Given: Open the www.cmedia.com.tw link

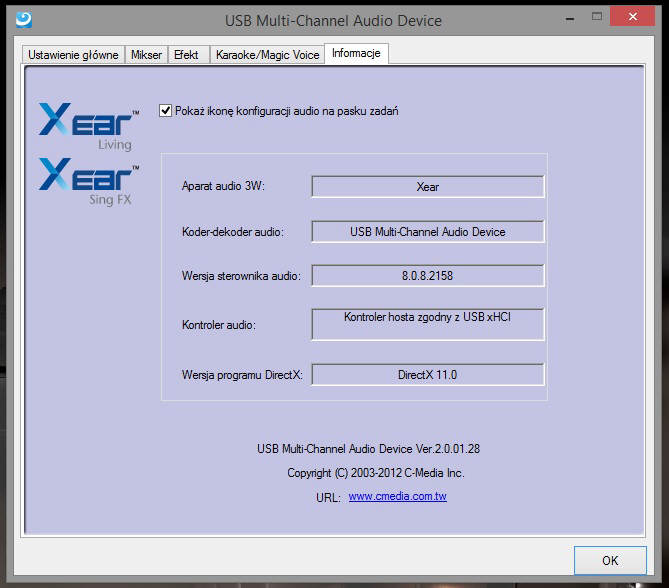Looking at the screenshot, I should 397,496.
